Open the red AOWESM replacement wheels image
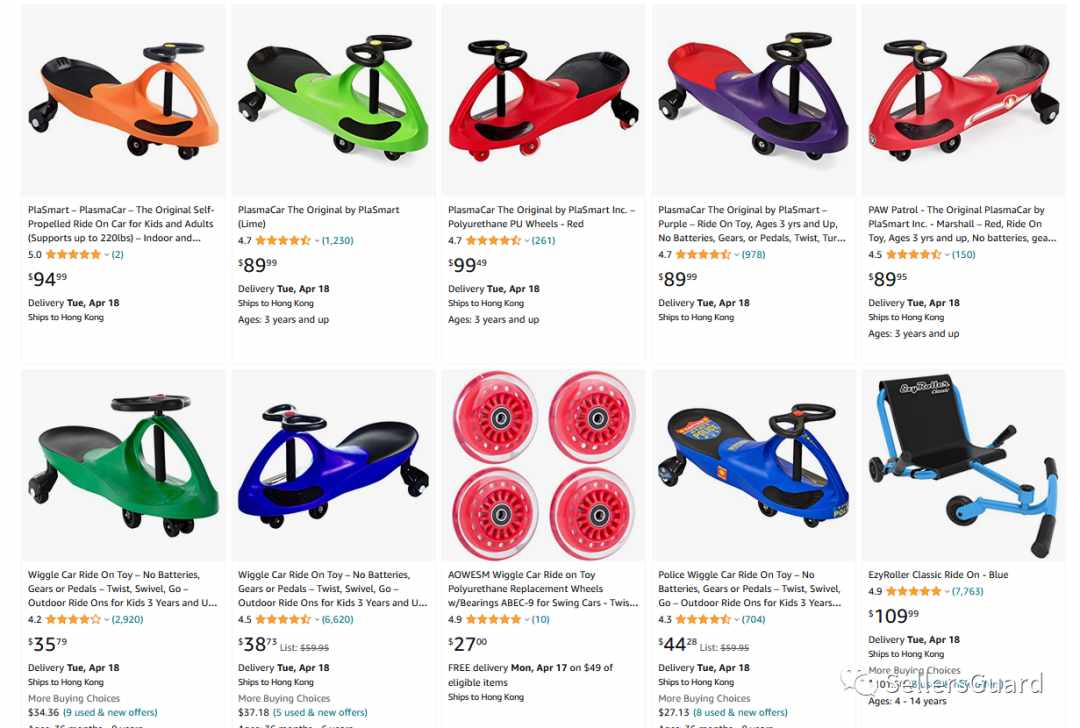 click(543, 465)
